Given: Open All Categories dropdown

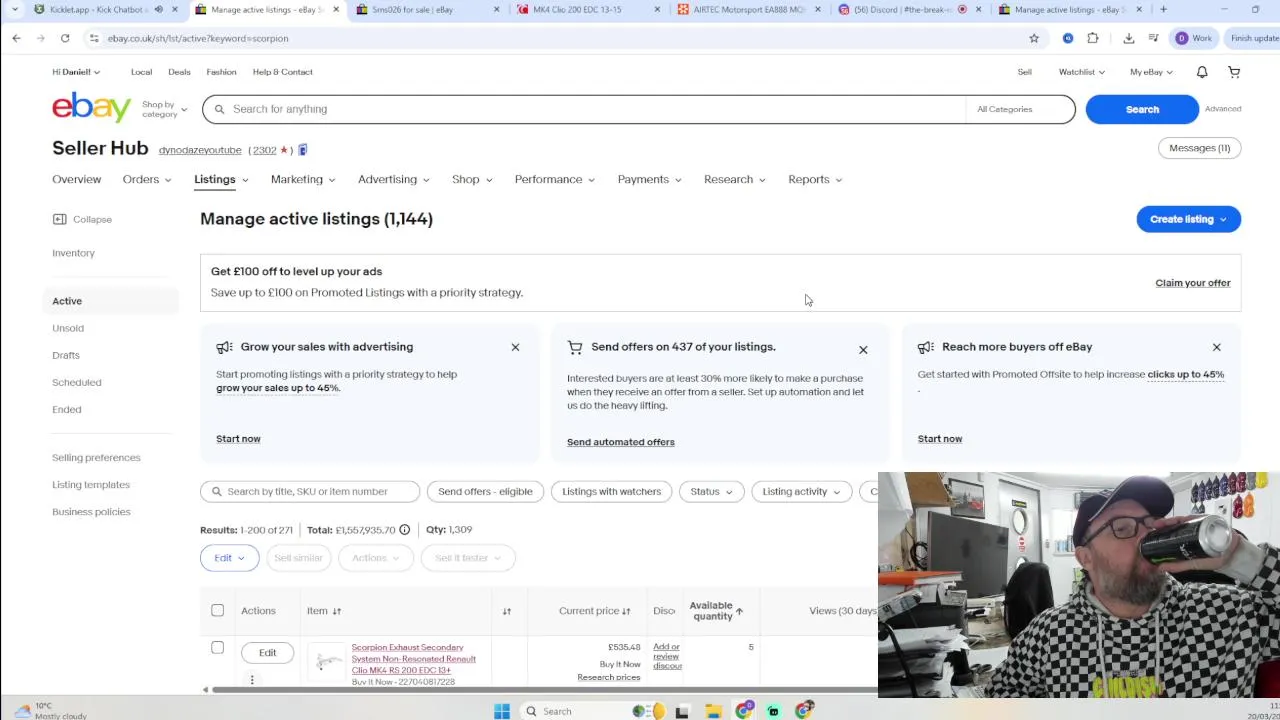Looking at the screenshot, I should tap(1020, 109).
